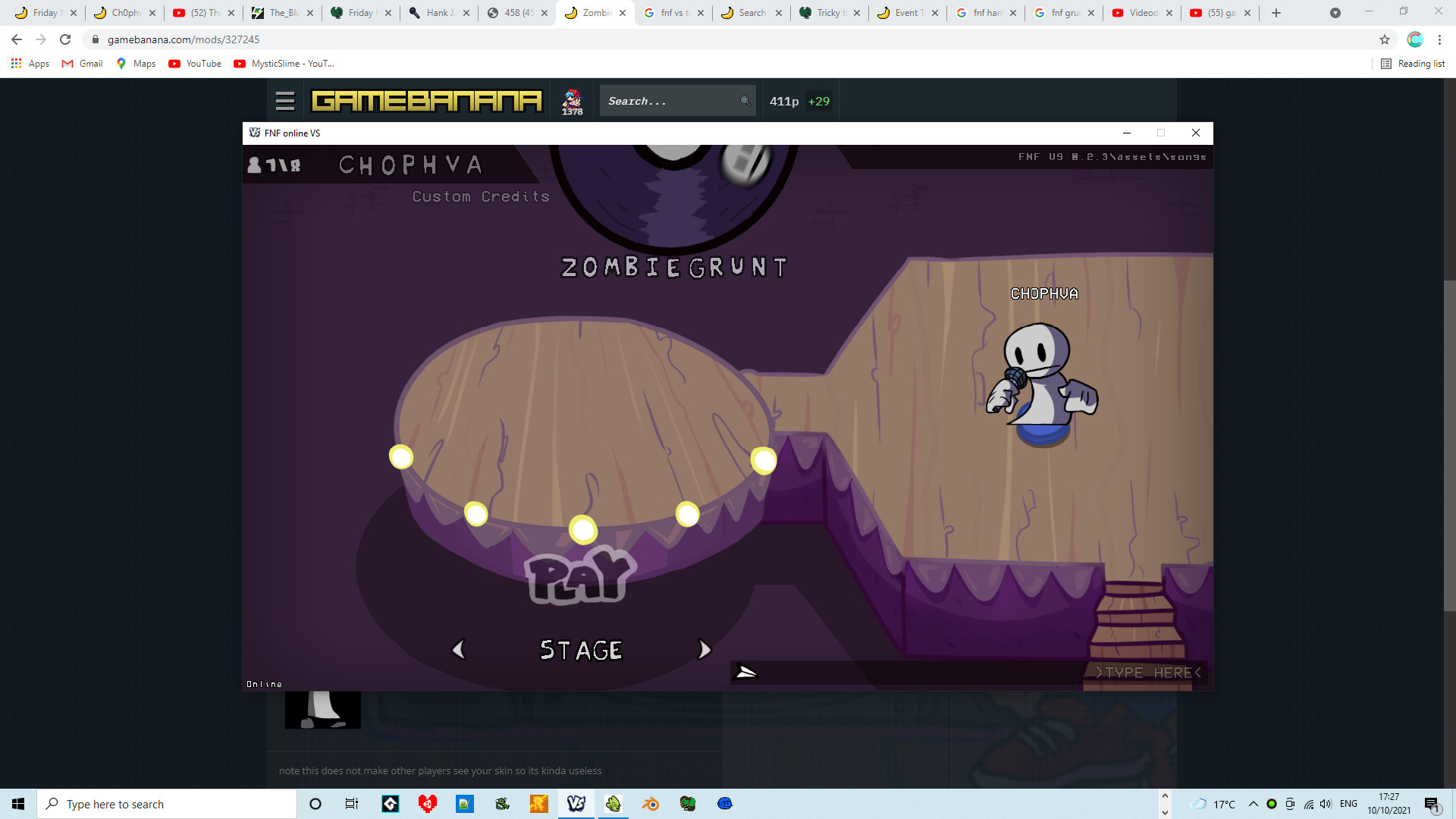Select the previous stage with left arrow
Viewport: 1456px width, 819px height.
(458, 650)
